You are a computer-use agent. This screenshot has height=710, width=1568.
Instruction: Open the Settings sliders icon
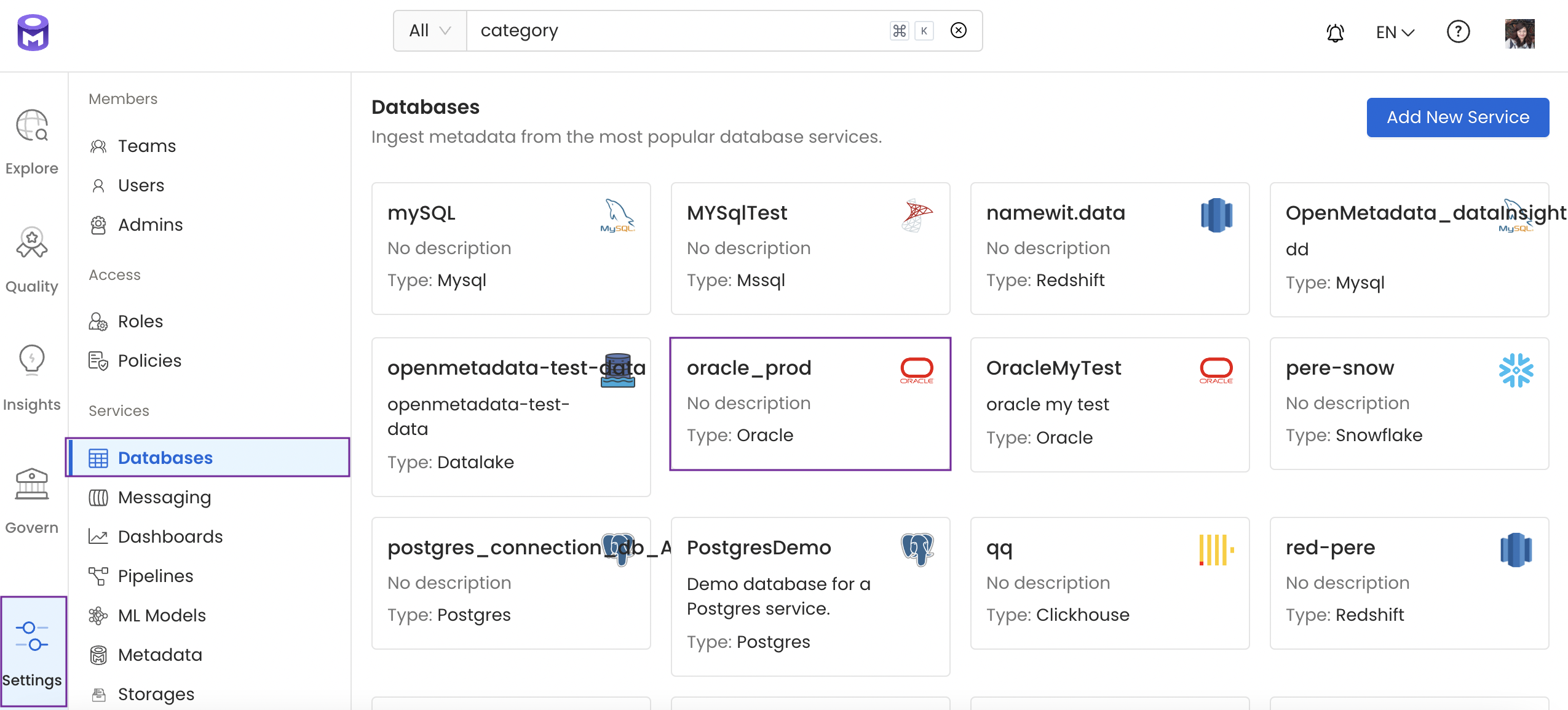(x=32, y=636)
